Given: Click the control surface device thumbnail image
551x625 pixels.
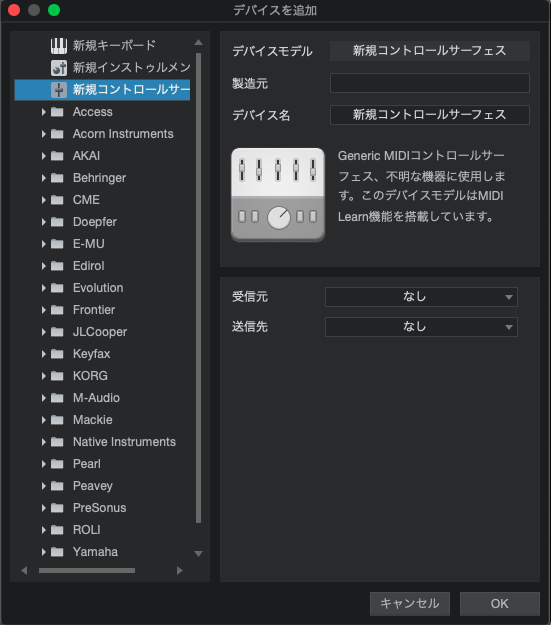Looking at the screenshot, I should coord(278,195).
